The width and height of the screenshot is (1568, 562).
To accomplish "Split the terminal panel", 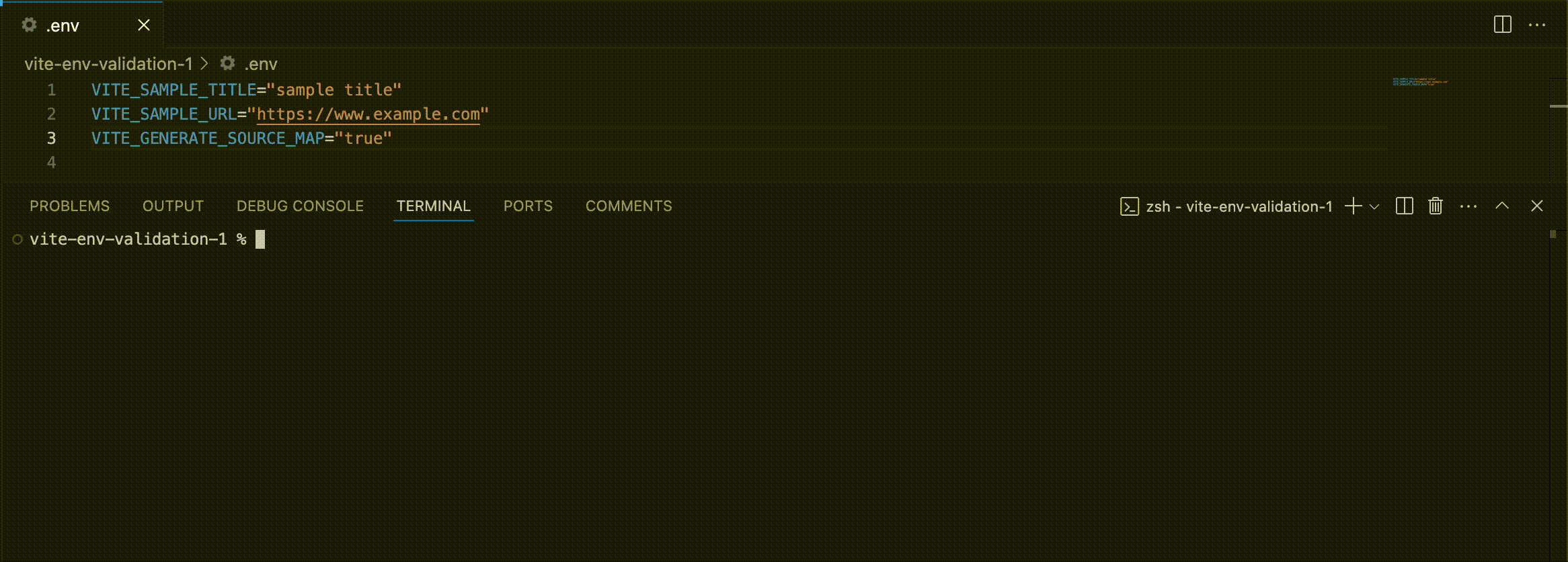I will 1405,206.
